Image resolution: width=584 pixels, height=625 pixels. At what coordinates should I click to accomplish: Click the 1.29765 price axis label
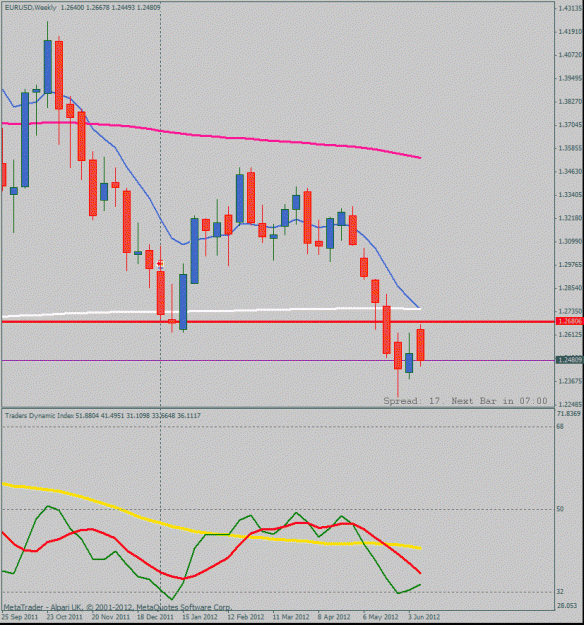(571, 264)
